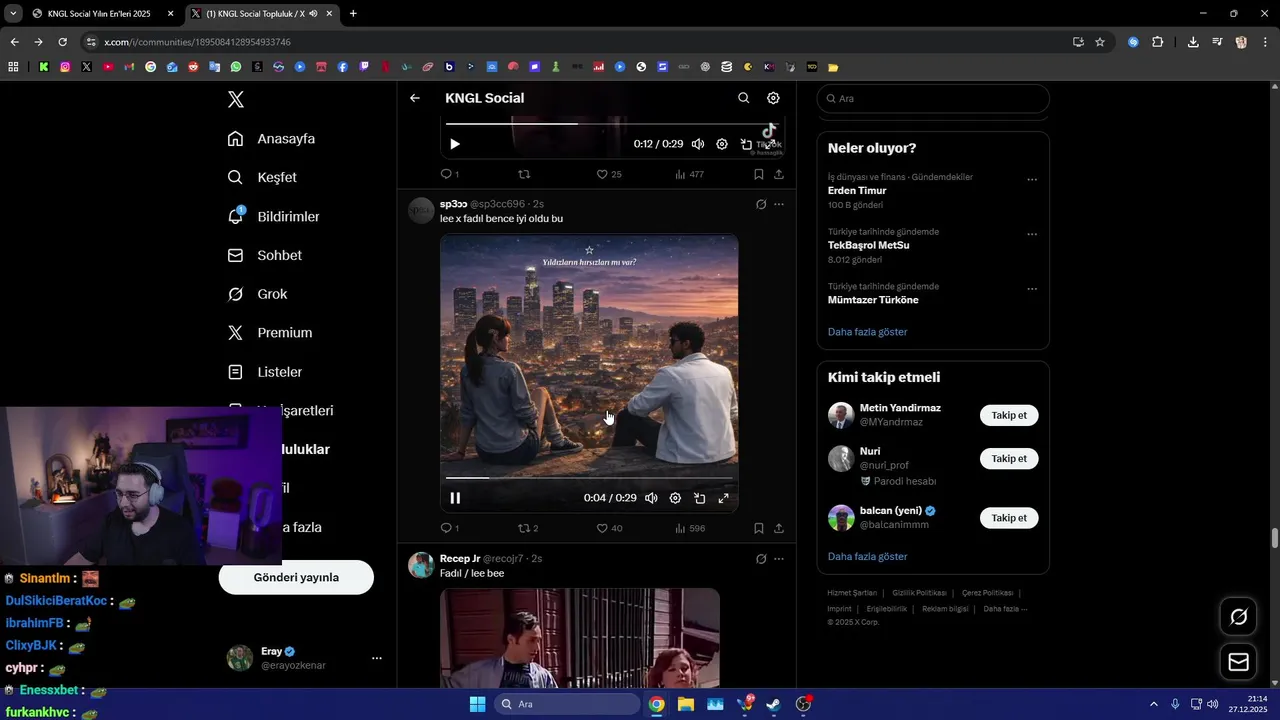Screen dimensions: 1280x720
Task: Go back with the KNGL Social arrow
Action: pyautogui.click(x=415, y=98)
